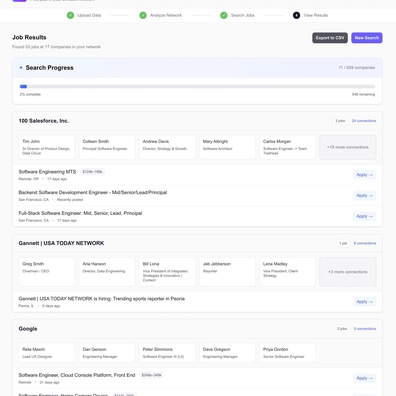Click the Trending sports reporter in Peoria title
The image size is (396, 396).
coord(102,299)
